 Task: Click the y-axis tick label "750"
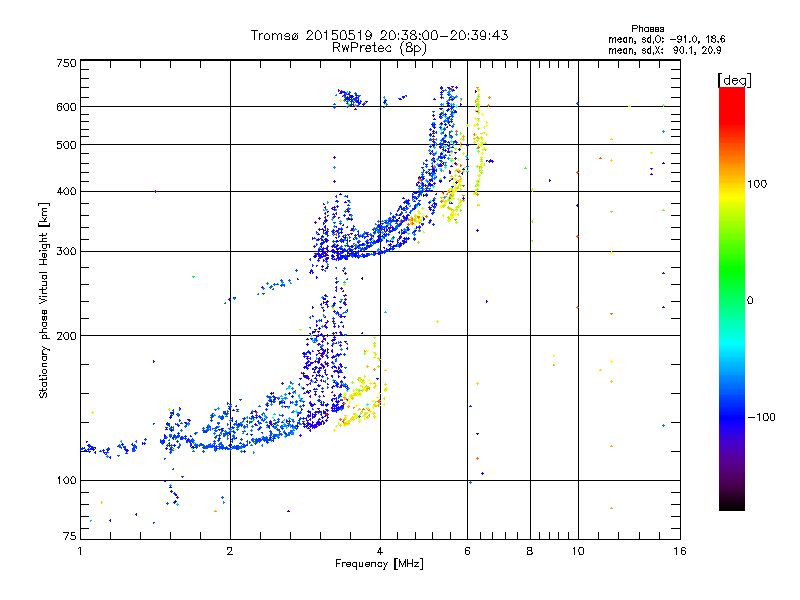click(66, 63)
